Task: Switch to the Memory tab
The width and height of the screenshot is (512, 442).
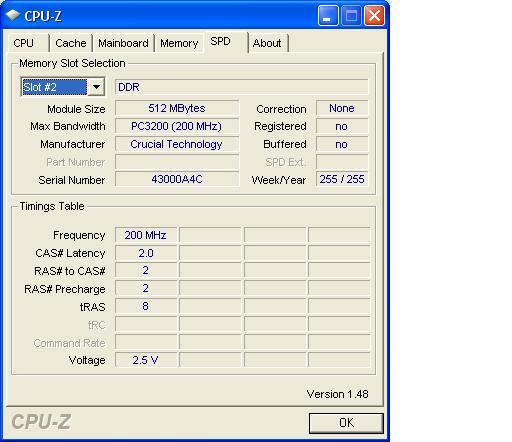Action: (x=179, y=43)
